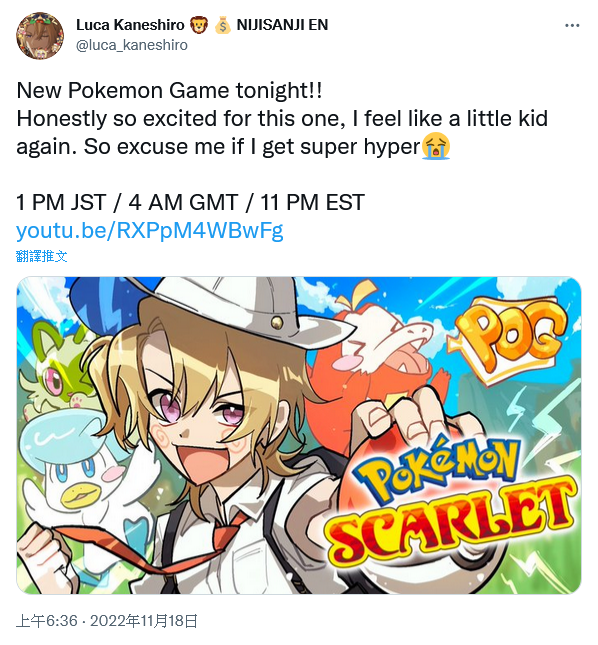Click the Luca Kaneshiro display name
This screenshot has width=598, height=645.
coord(130,25)
